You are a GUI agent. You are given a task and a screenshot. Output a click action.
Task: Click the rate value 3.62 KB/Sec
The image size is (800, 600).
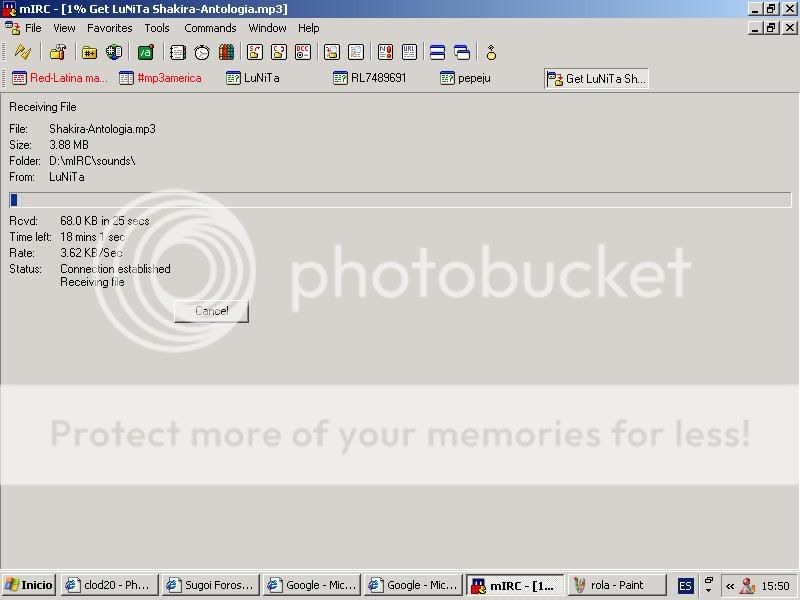point(91,253)
